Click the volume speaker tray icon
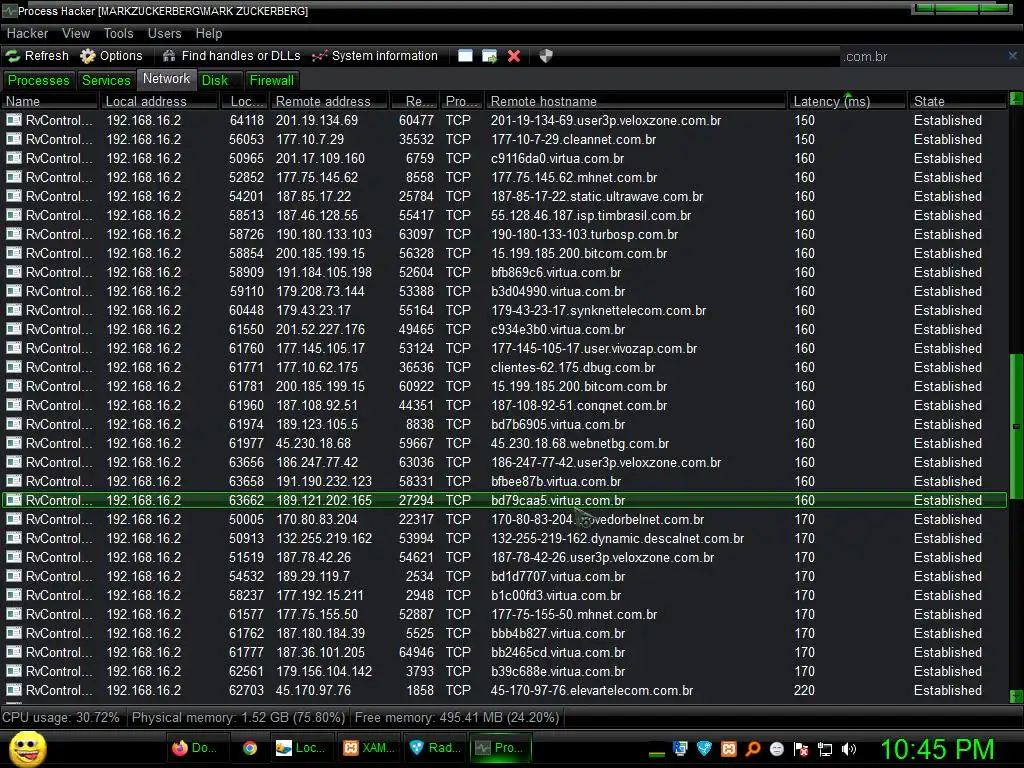1024x768 pixels. [x=849, y=749]
